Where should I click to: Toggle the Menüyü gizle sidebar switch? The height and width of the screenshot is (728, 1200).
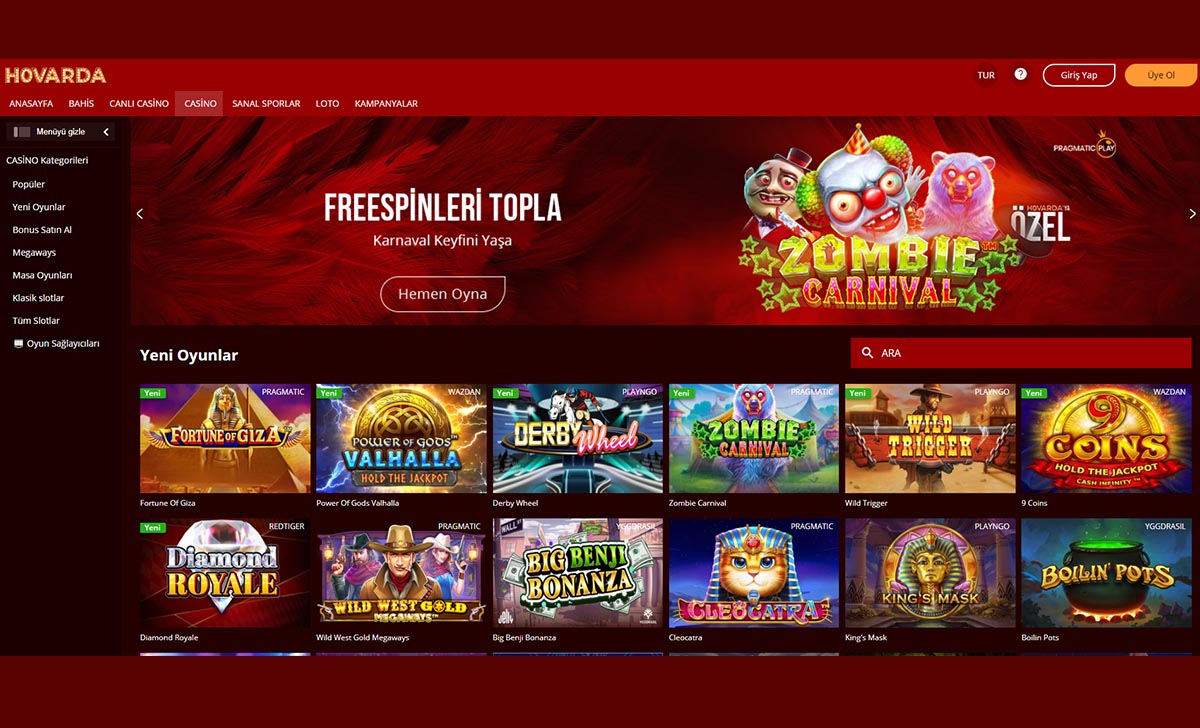(x=22, y=132)
